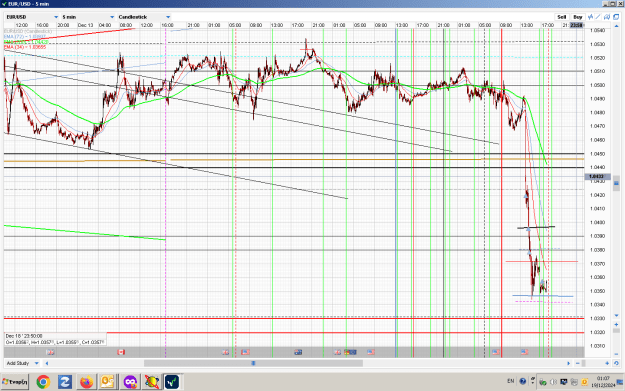Open Google Chrome from the taskbar
The width and height of the screenshot is (625, 391).
click(43, 382)
